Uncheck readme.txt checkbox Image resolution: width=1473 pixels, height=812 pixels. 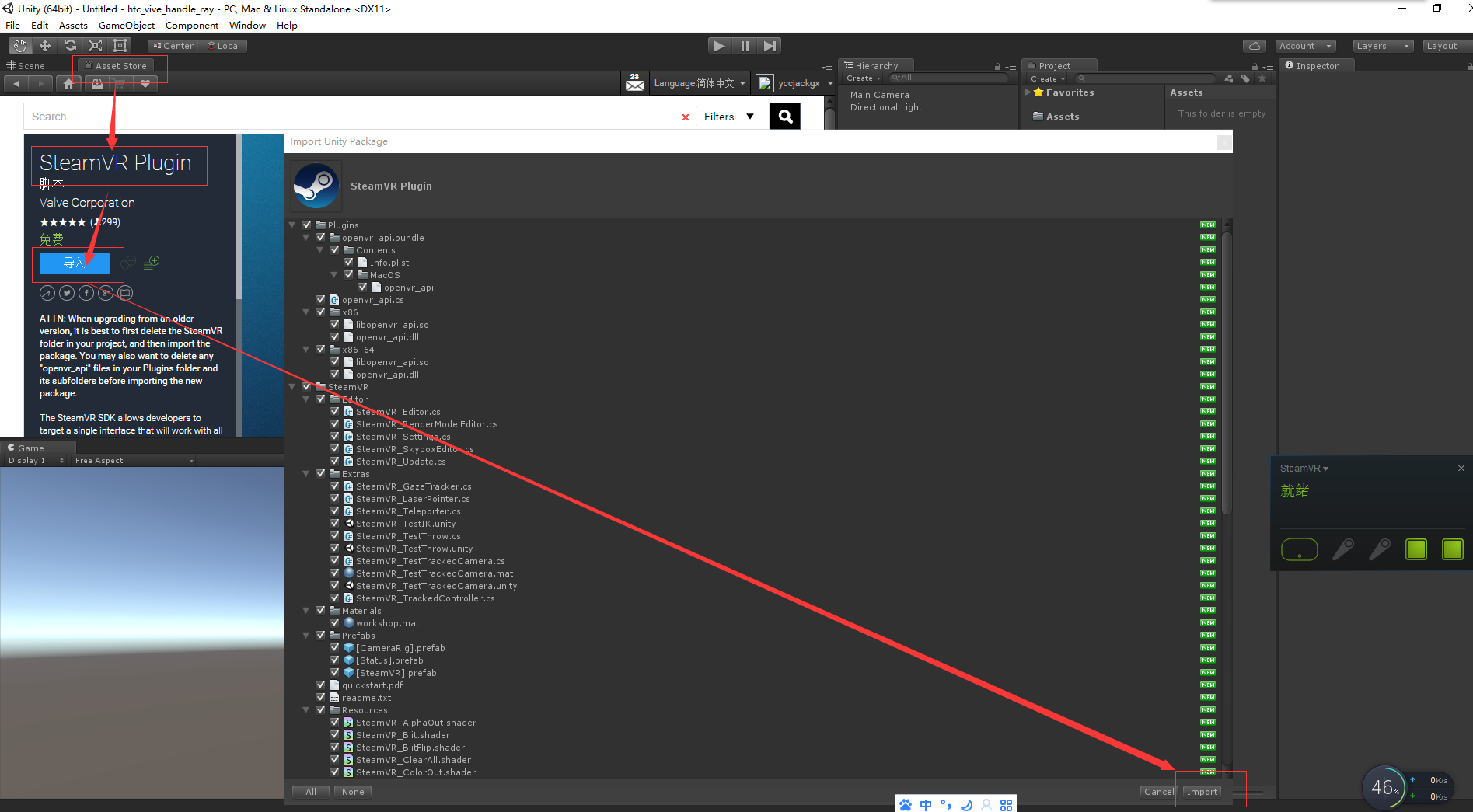[320, 697]
